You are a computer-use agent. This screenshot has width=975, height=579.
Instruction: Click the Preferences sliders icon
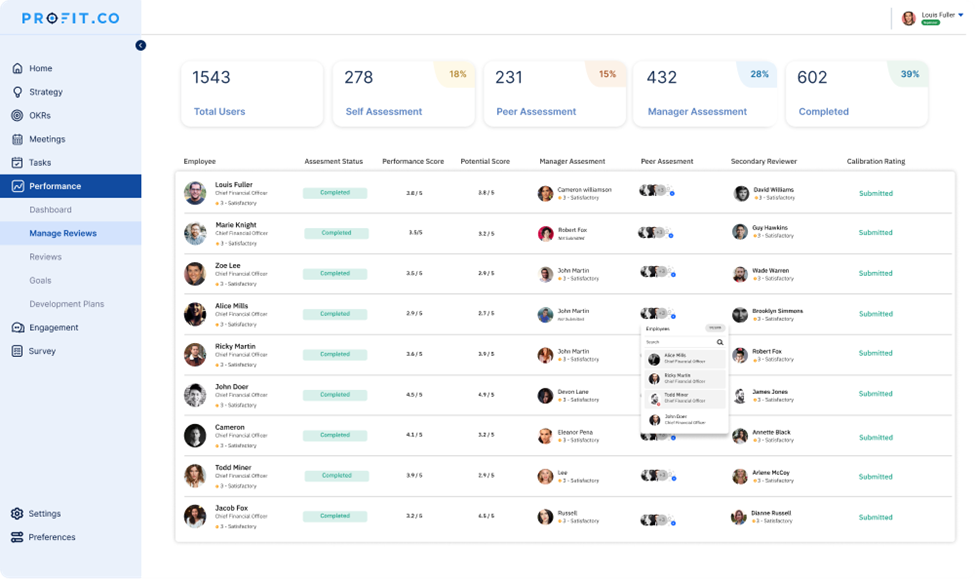pyautogui.click(x=17, y=537)
